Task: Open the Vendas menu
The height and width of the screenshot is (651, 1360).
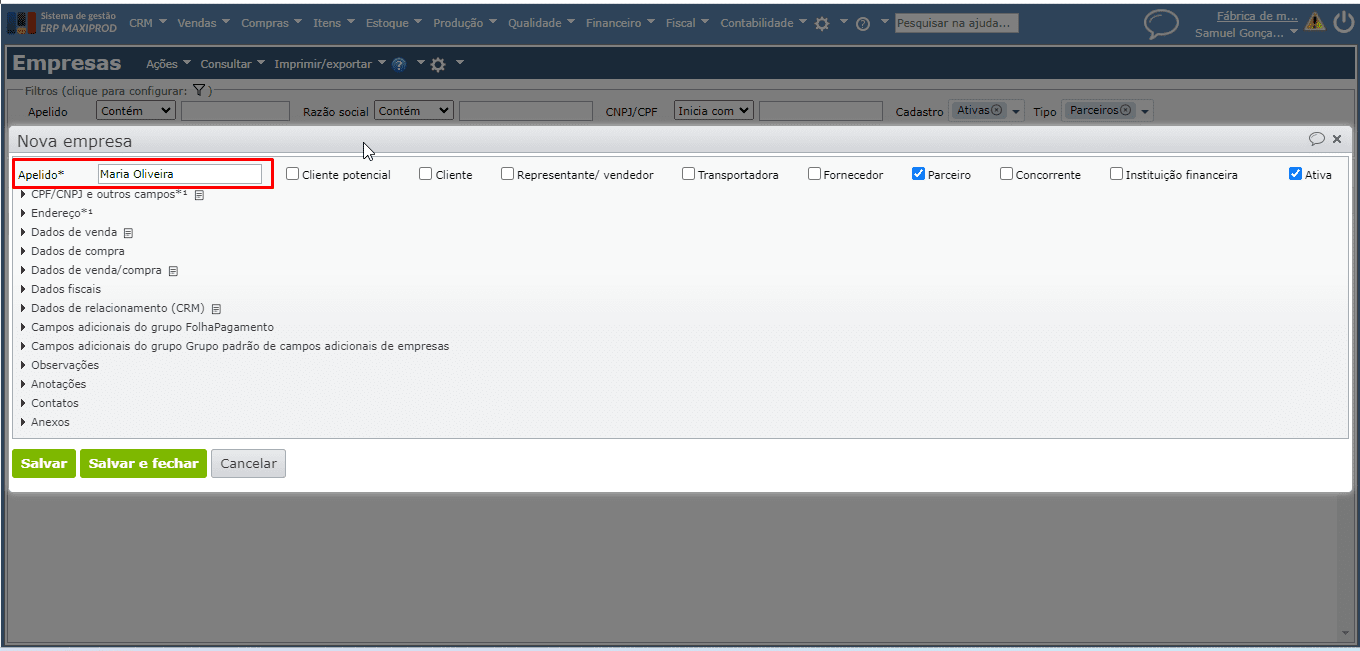Action: 203,23
